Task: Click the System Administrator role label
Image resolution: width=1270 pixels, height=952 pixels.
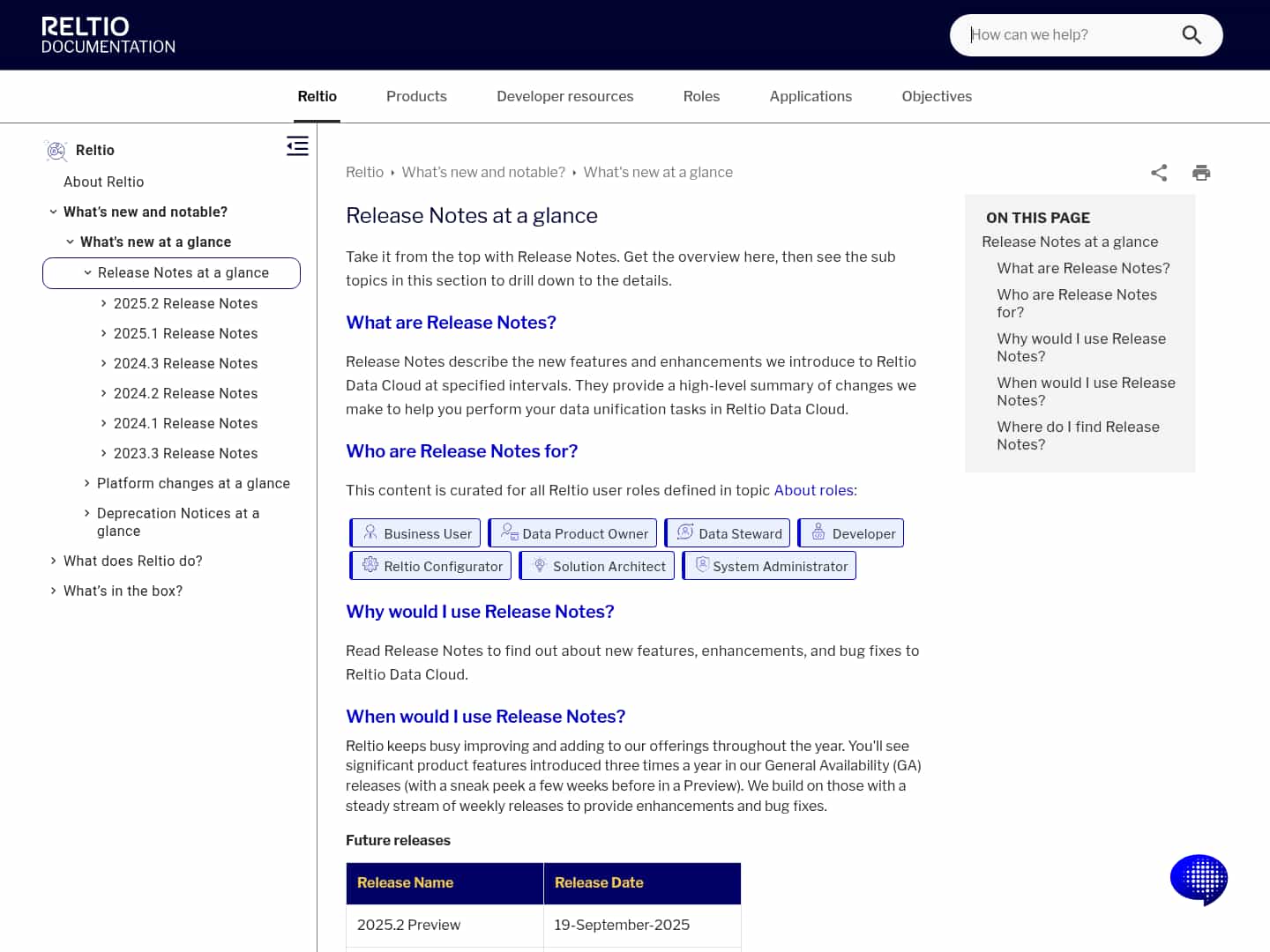Action: 780,567
